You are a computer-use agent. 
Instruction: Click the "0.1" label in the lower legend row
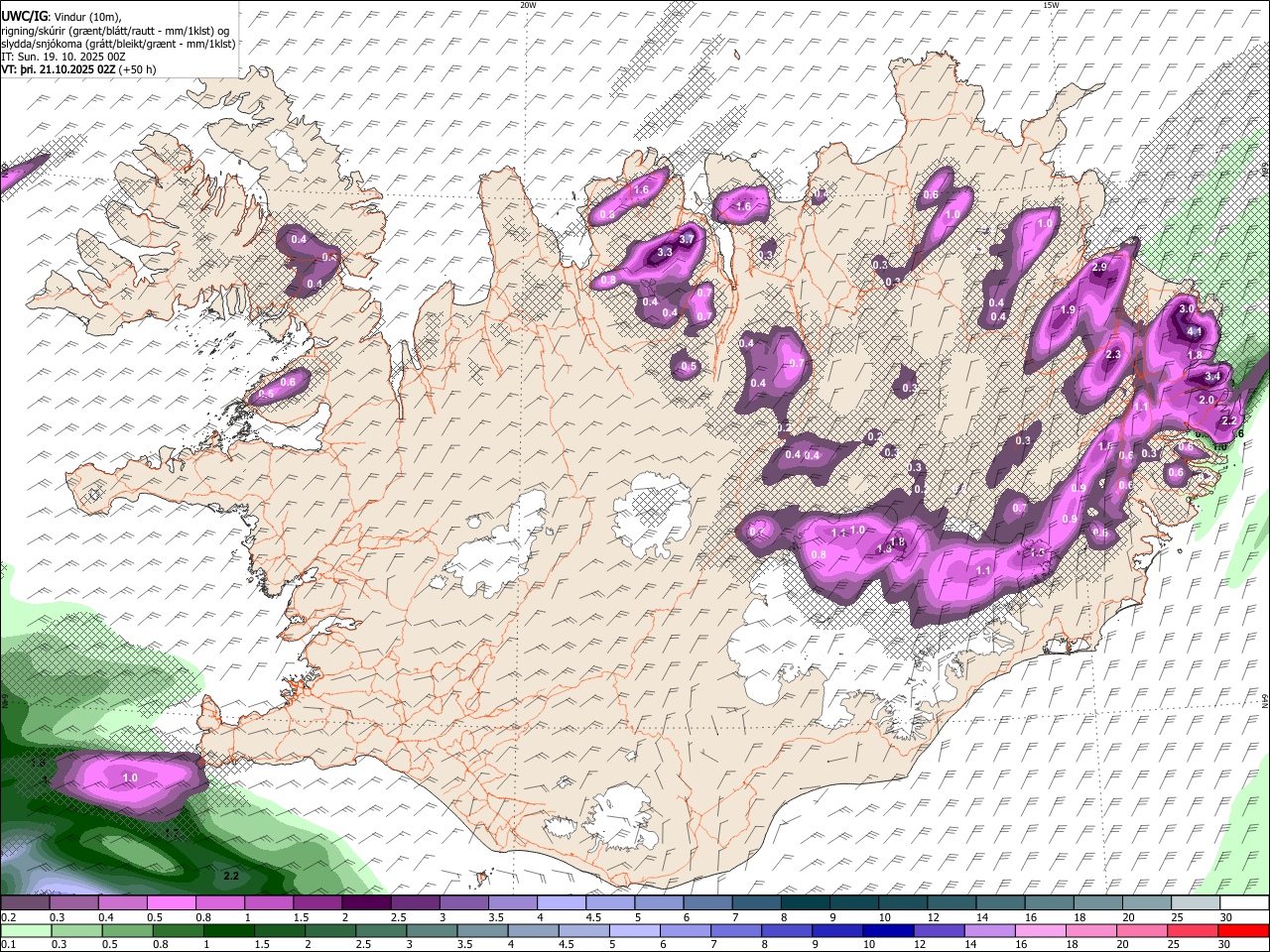click(10, 944)
